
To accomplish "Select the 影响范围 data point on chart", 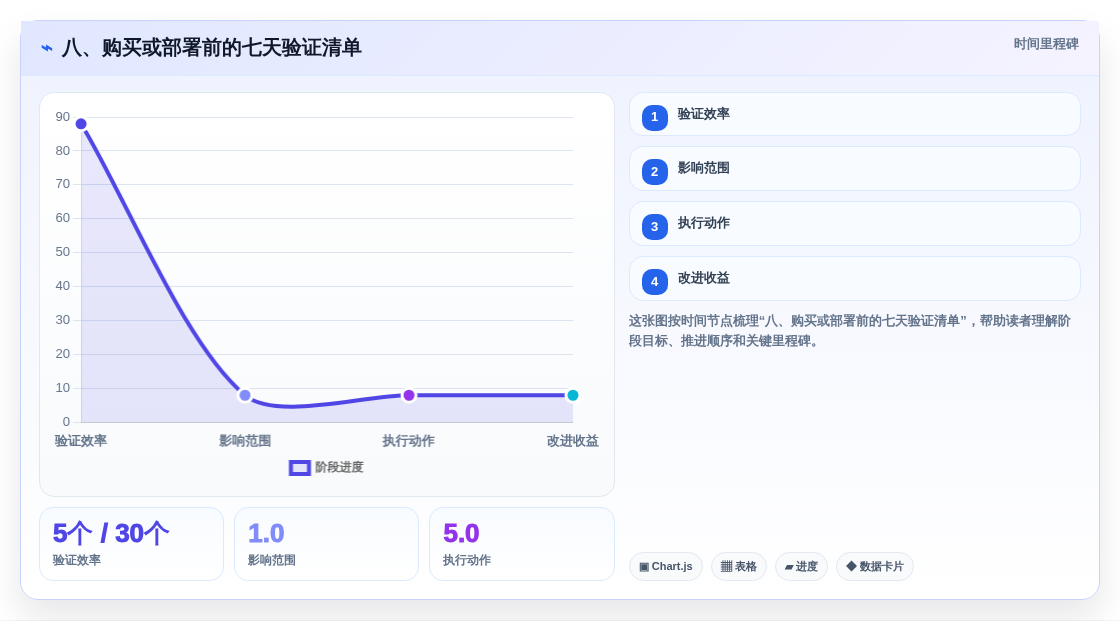I will click(245, 395).
